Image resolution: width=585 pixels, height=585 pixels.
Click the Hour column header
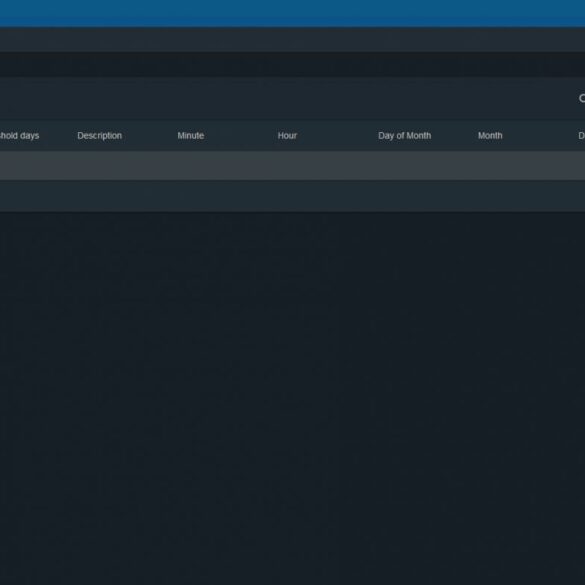(287, 135)
